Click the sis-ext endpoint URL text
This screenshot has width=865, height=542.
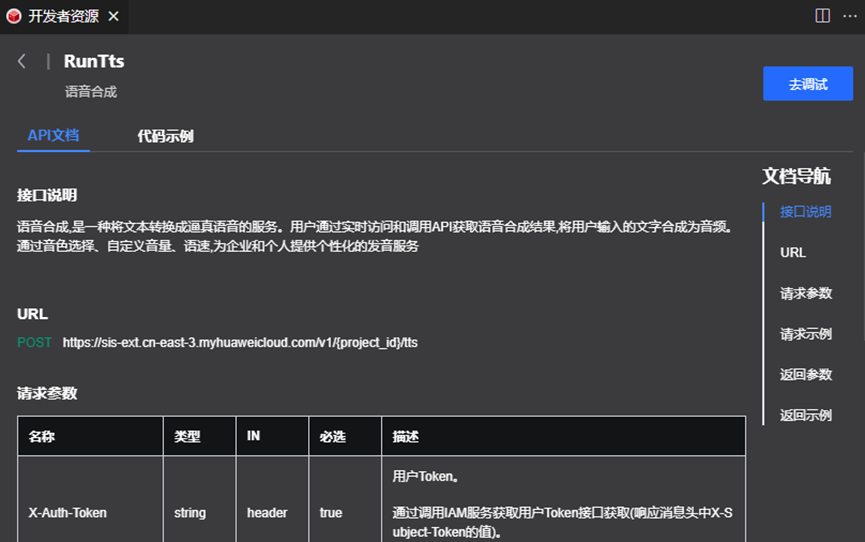pyautogui.click(x=240, y=343)
